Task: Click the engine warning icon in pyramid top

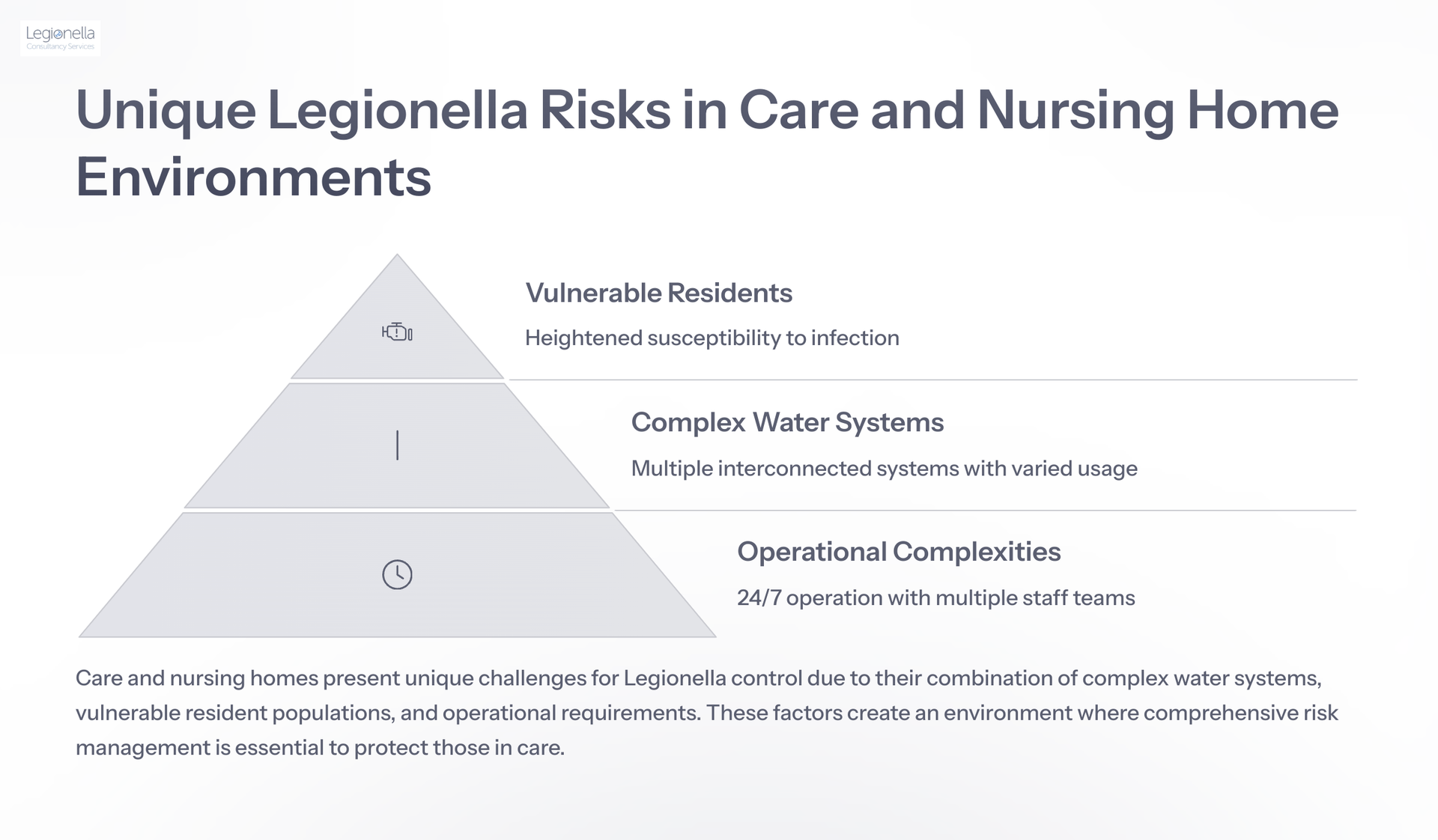Action: click(x=397, y=332)
